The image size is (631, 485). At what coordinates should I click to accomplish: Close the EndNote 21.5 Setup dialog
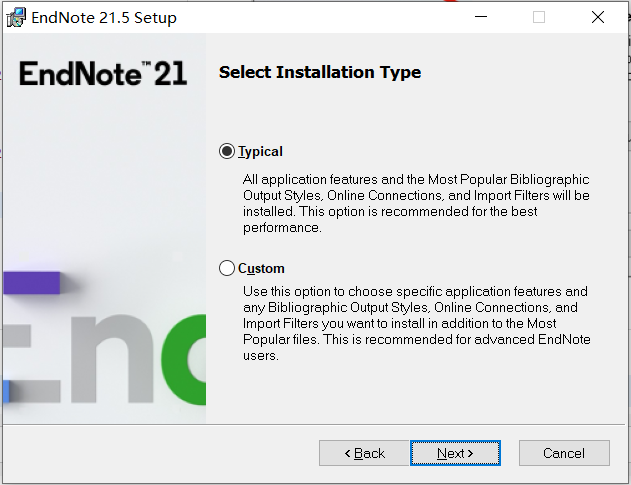(x=598, y=17)
